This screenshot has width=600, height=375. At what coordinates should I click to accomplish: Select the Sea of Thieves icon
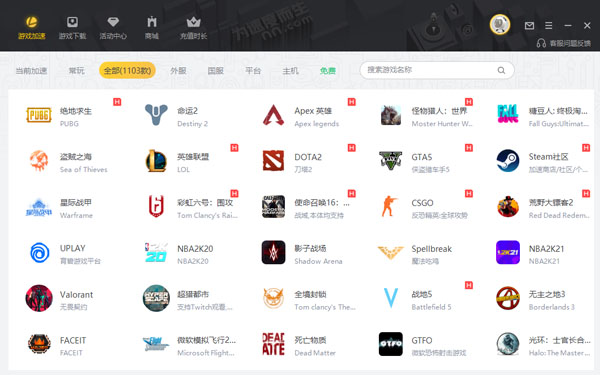(39, 160)
